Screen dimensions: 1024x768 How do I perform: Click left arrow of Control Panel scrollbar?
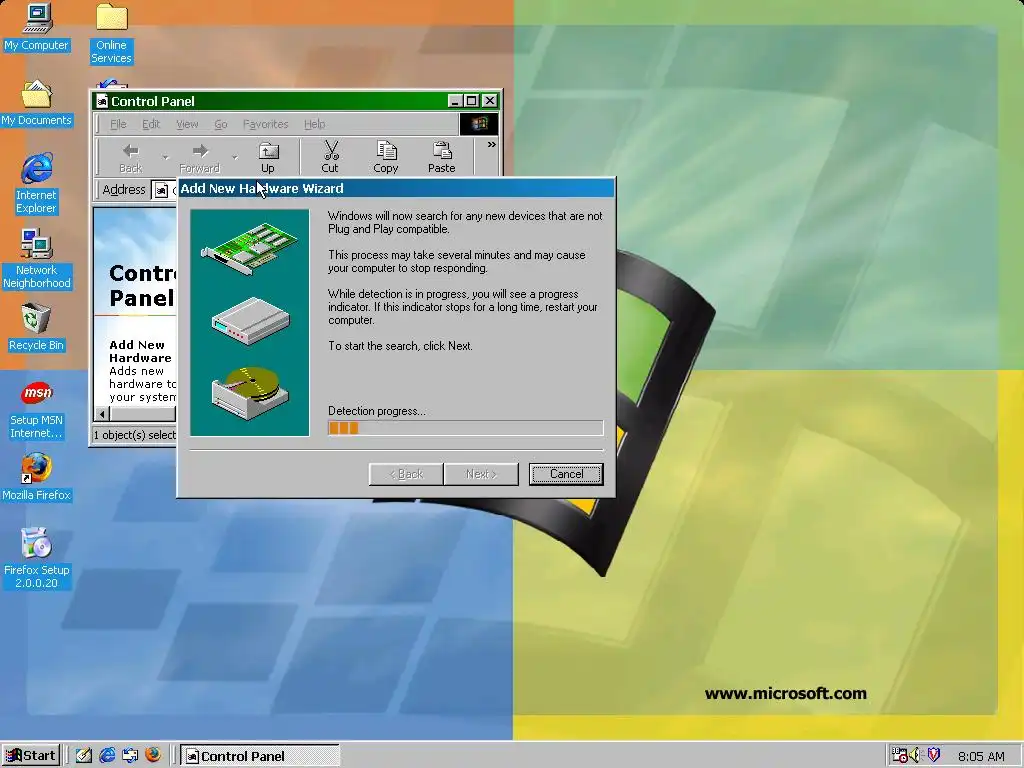point(102,414)
